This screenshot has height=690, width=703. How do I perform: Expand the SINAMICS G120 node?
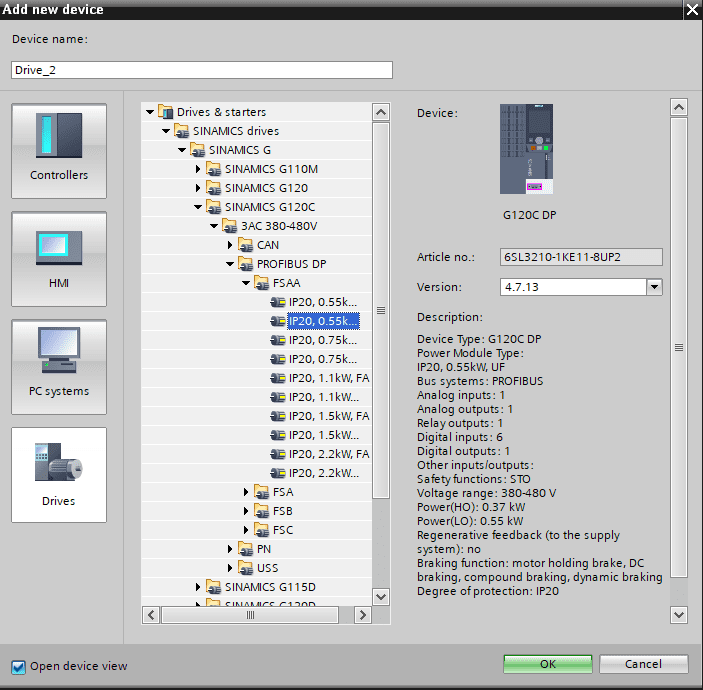pos(198,188)
